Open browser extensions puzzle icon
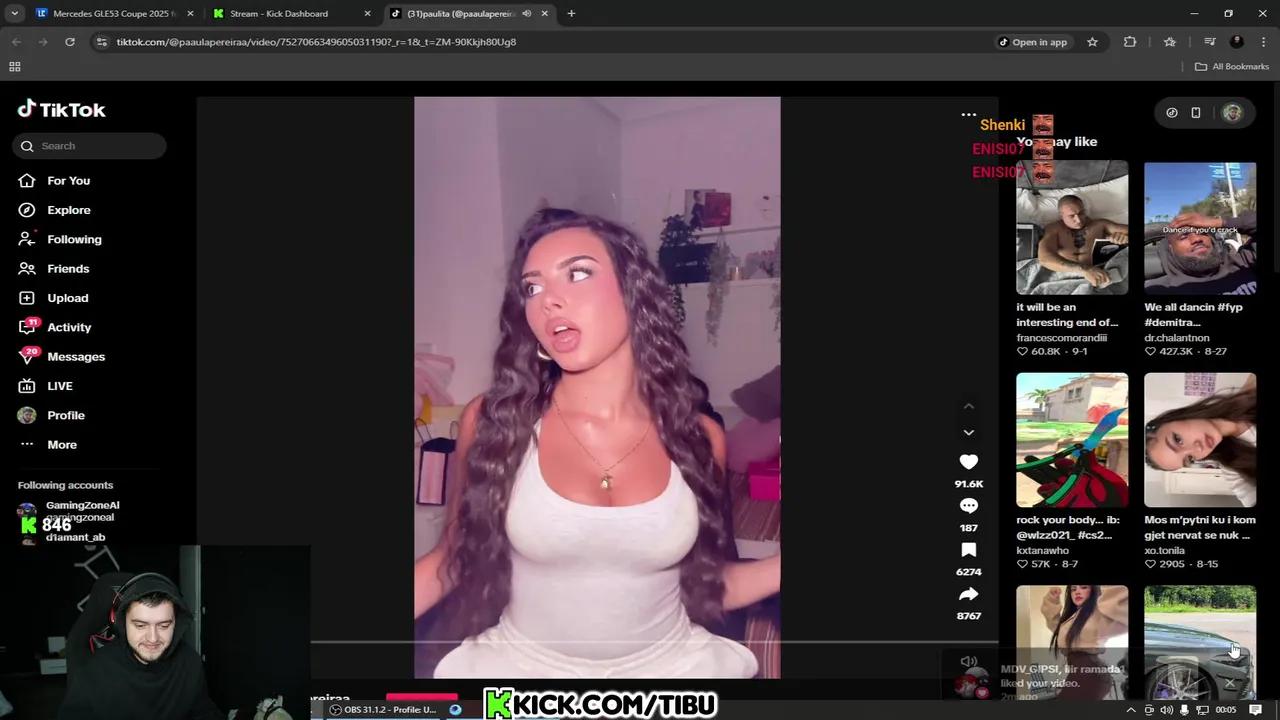This screenshot has height=720, width=1280. pyautogui.click(x=1130, y=42)
